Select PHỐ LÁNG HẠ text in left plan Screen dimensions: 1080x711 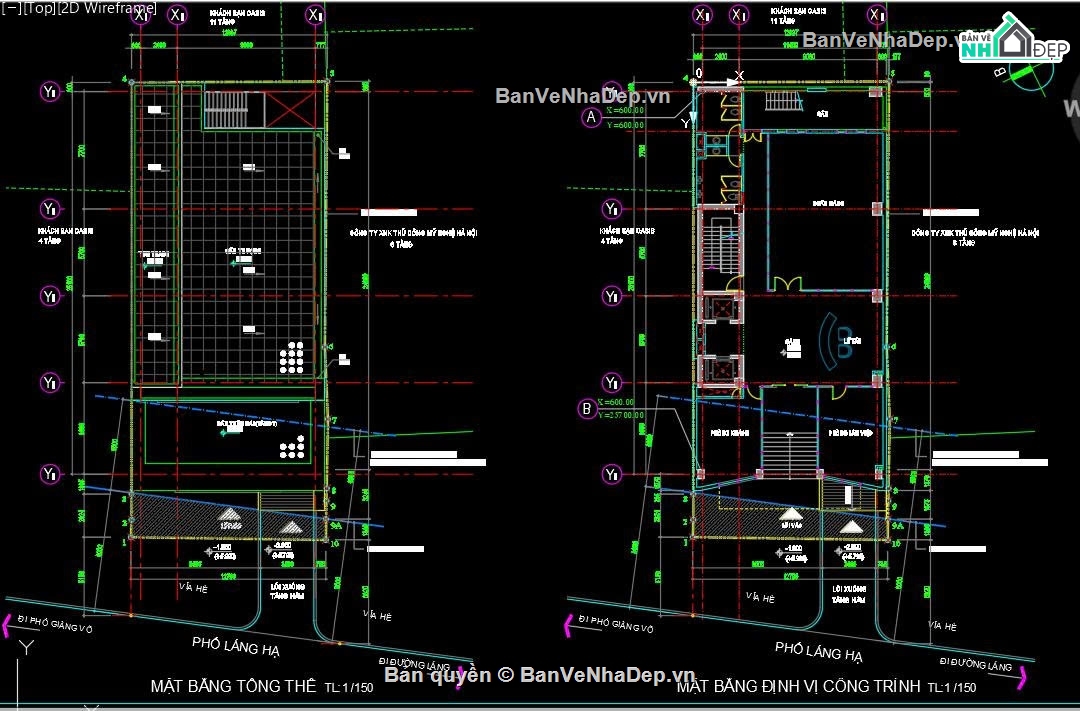236,646
